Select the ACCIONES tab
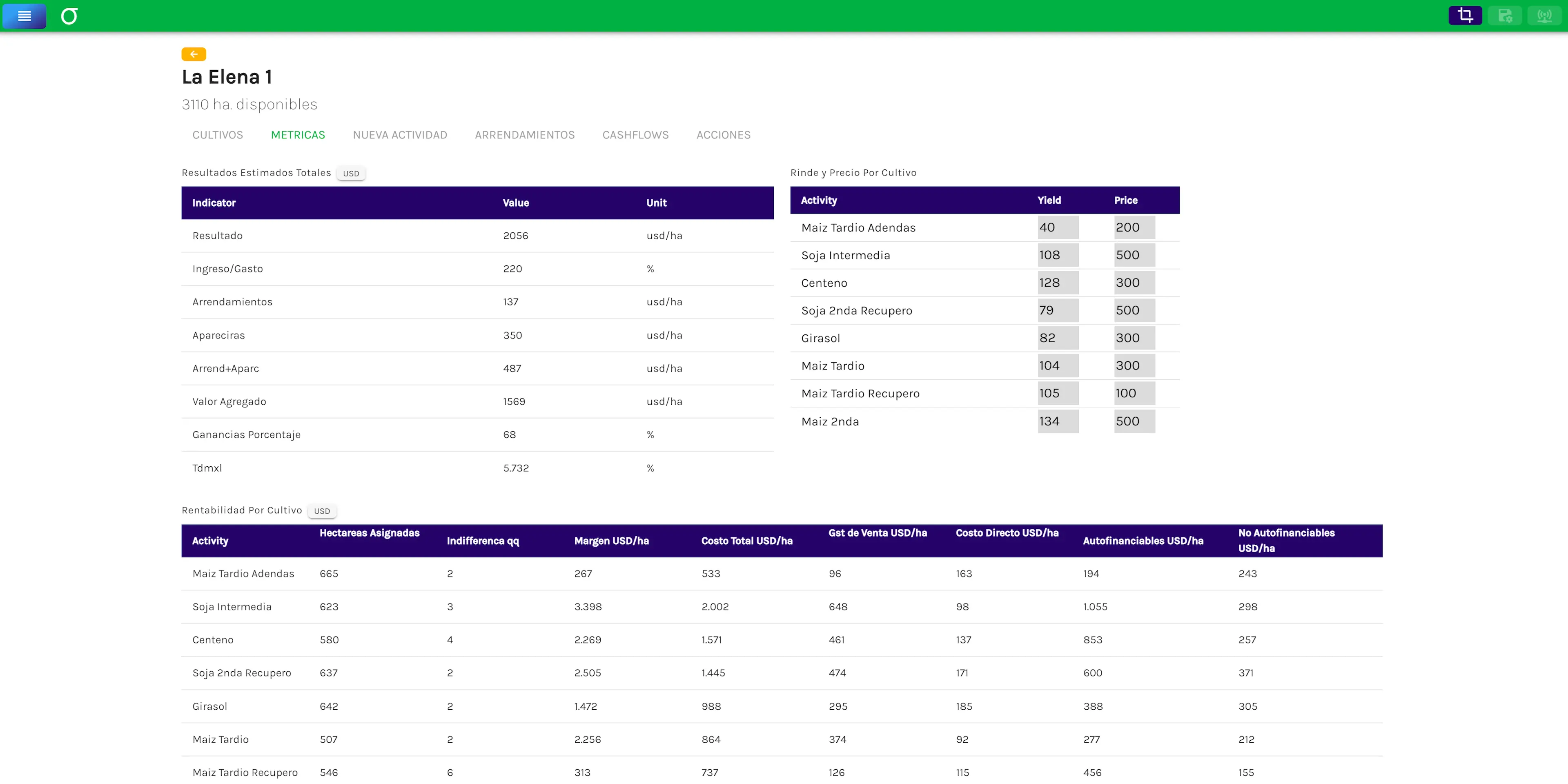Viewport: 1568px width, 784px height. (723, 134)
